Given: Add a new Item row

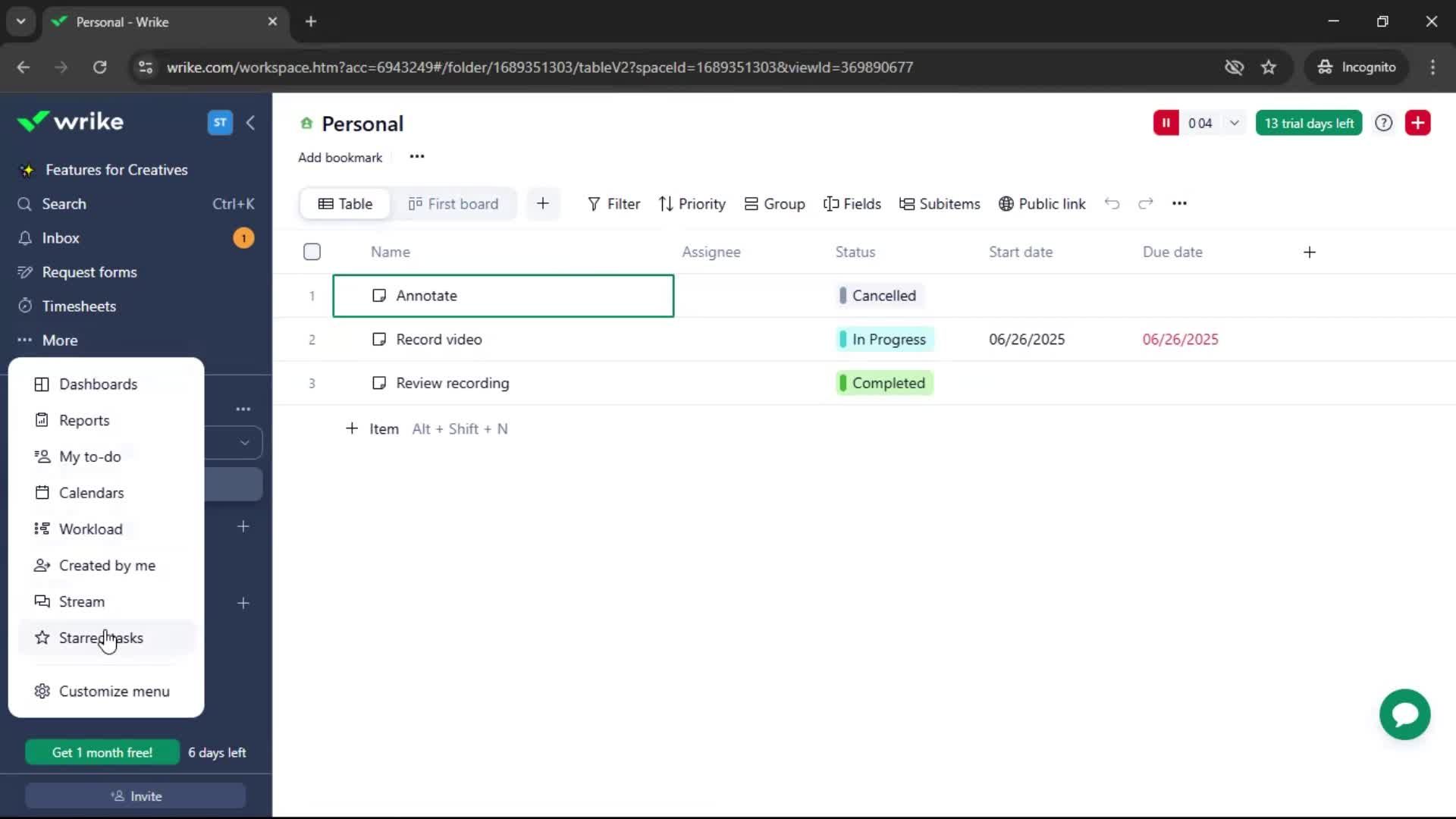Looking at the screenshot, I should coord(372,429).
